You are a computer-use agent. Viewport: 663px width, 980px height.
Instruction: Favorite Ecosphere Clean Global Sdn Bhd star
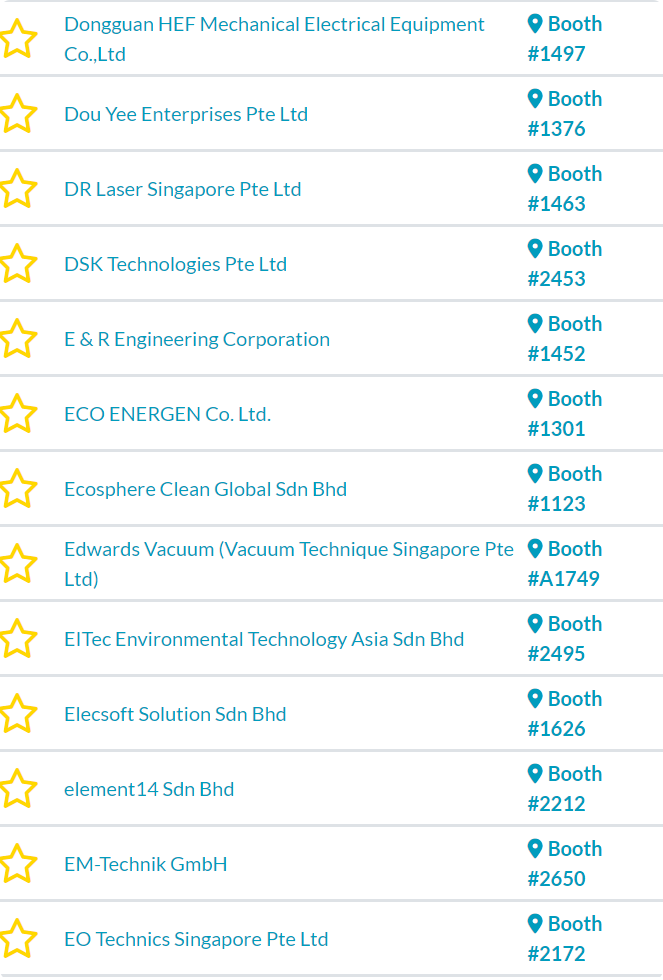(18, 489)
